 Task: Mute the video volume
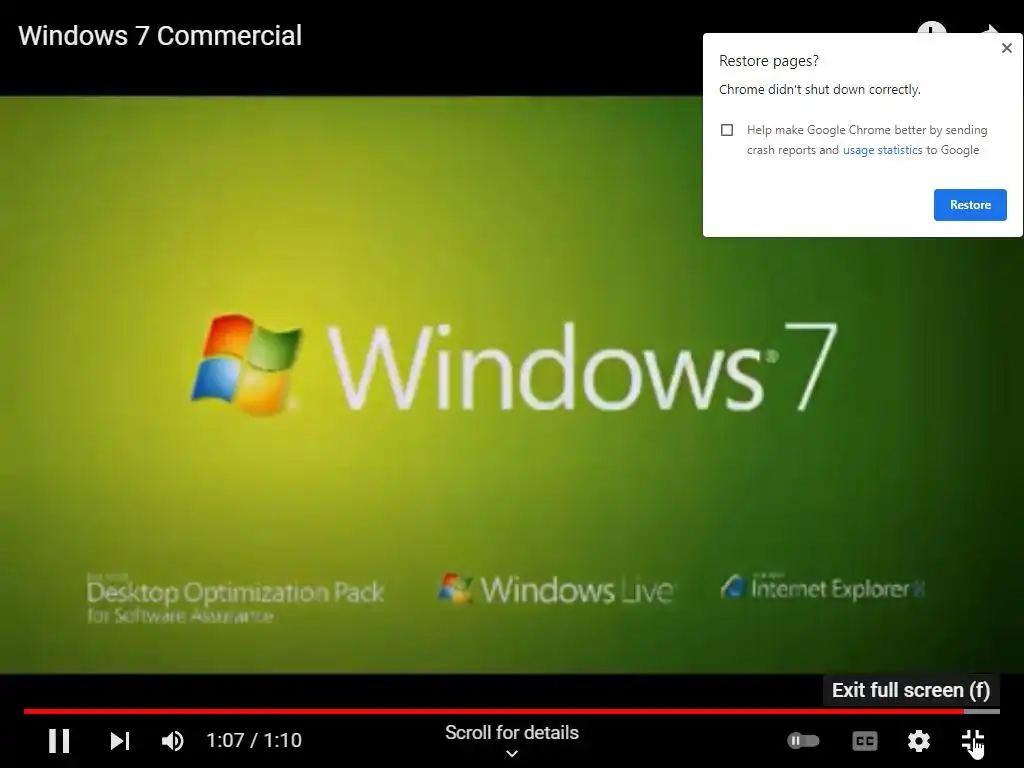click(x=172, y=741)
